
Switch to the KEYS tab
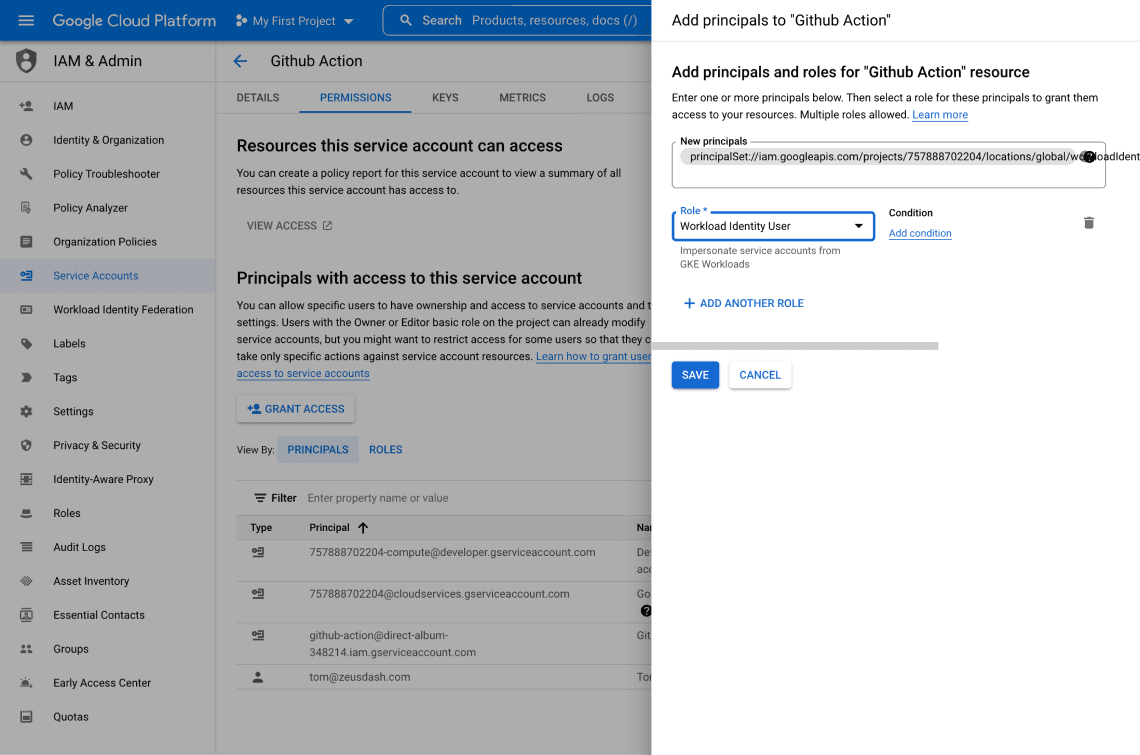[445, 97]
